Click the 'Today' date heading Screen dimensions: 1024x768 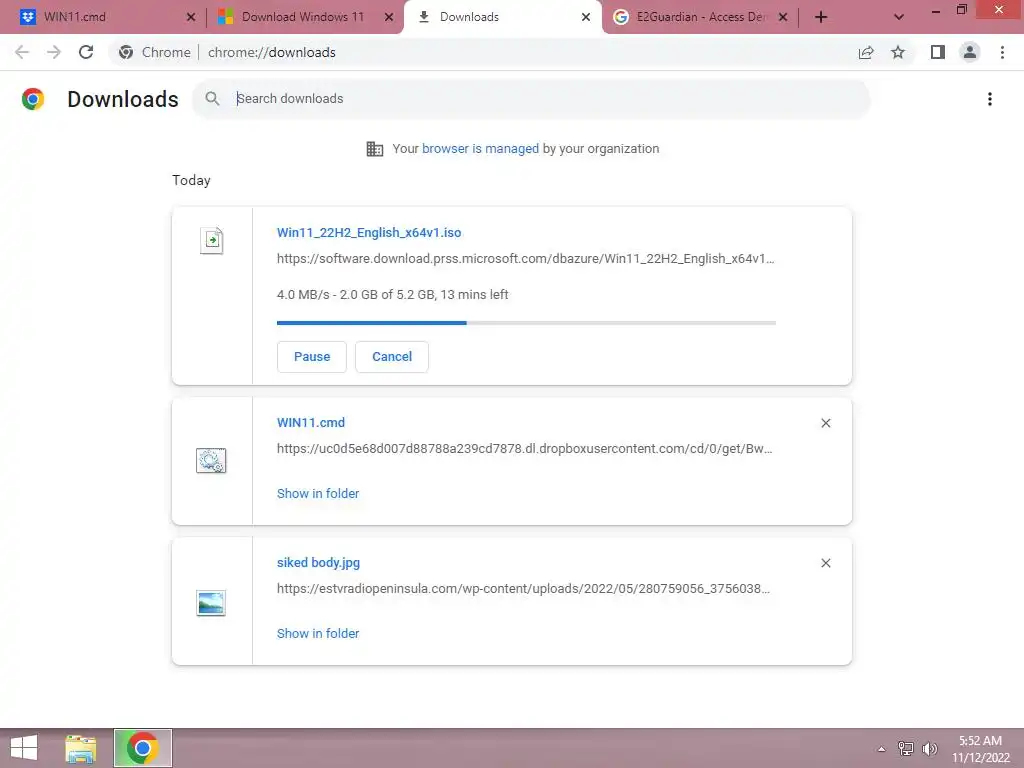click(x=191, y=180)
